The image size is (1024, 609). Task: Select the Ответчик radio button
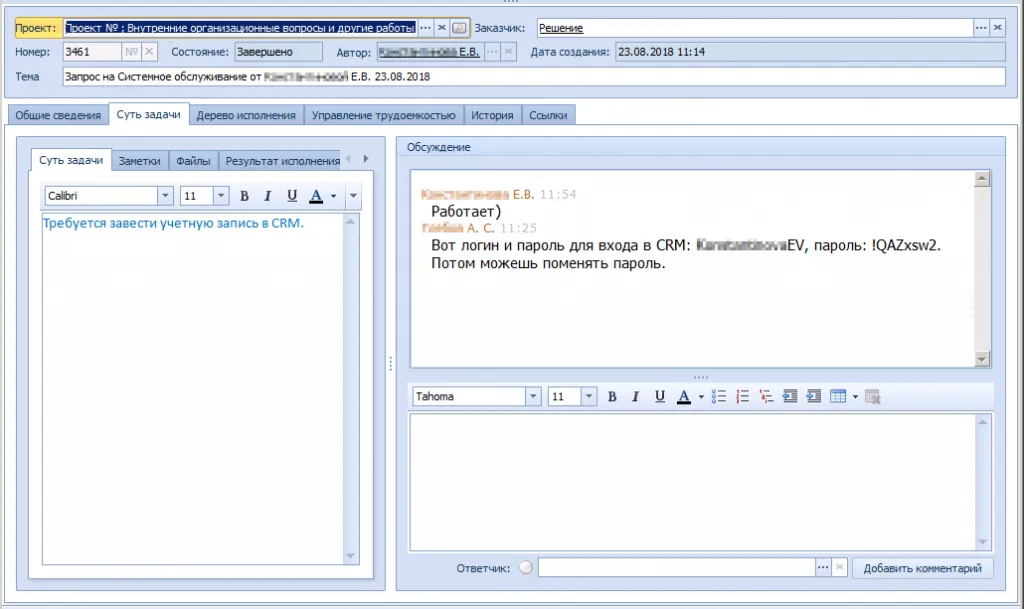coord(526,568)
